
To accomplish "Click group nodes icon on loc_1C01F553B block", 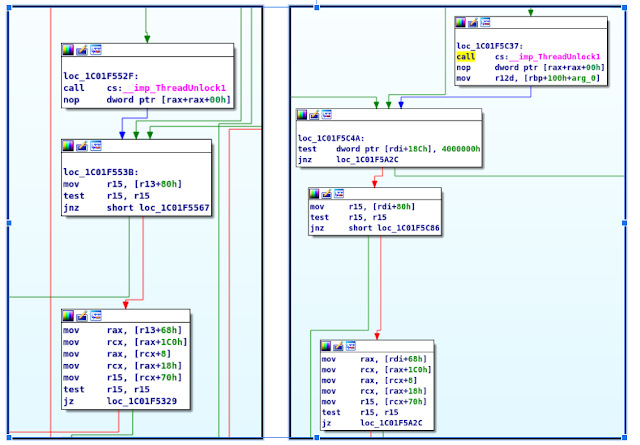I will (96, 146).
